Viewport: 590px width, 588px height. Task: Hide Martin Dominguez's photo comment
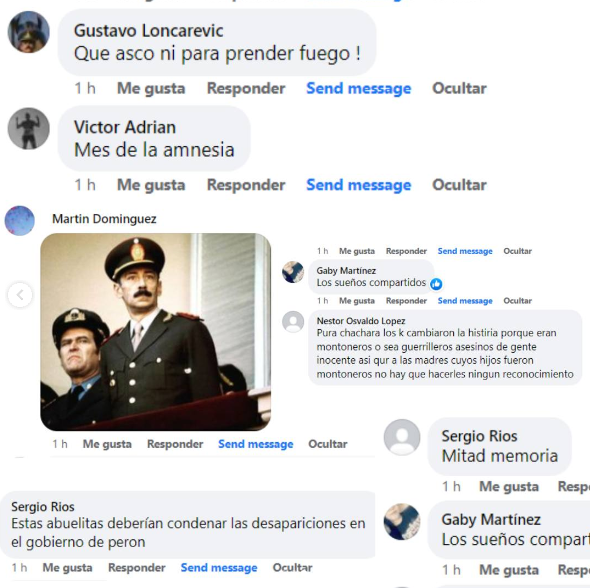click(328, 444)
